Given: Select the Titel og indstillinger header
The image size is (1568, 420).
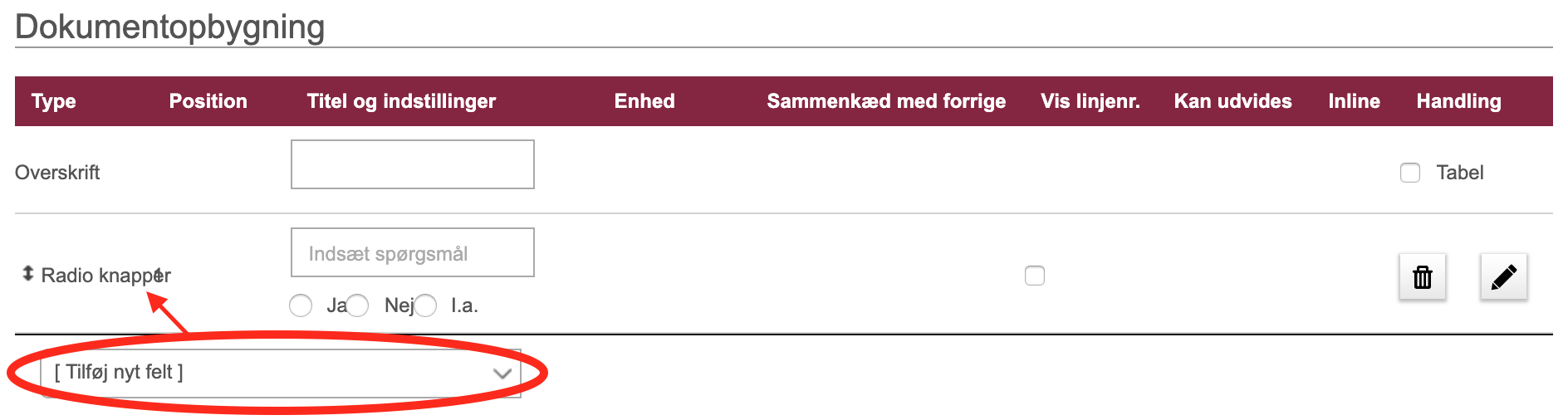Looking at the screenshot, I should click(x=401, y=101).
